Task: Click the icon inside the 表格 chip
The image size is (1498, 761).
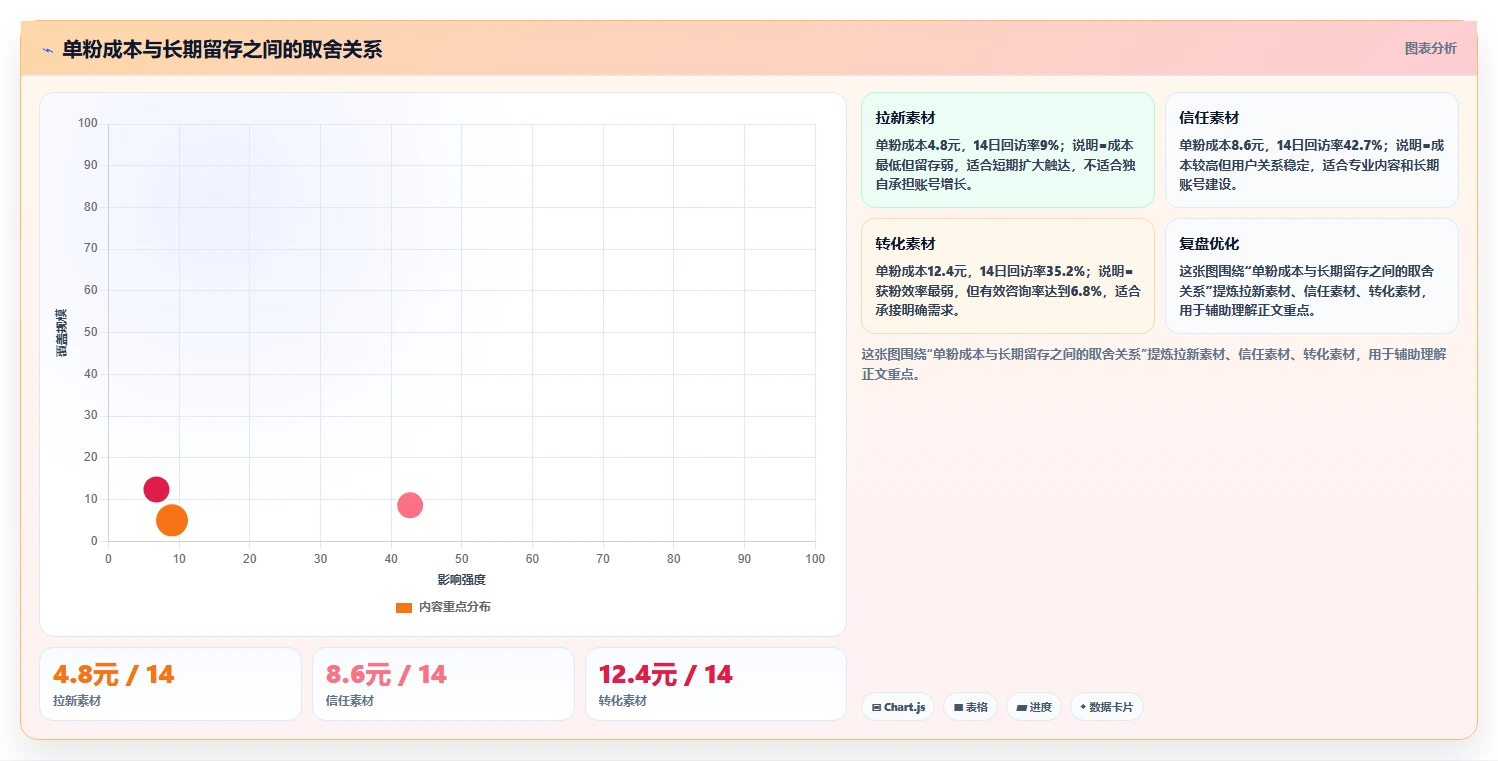Action: (959, 707)
